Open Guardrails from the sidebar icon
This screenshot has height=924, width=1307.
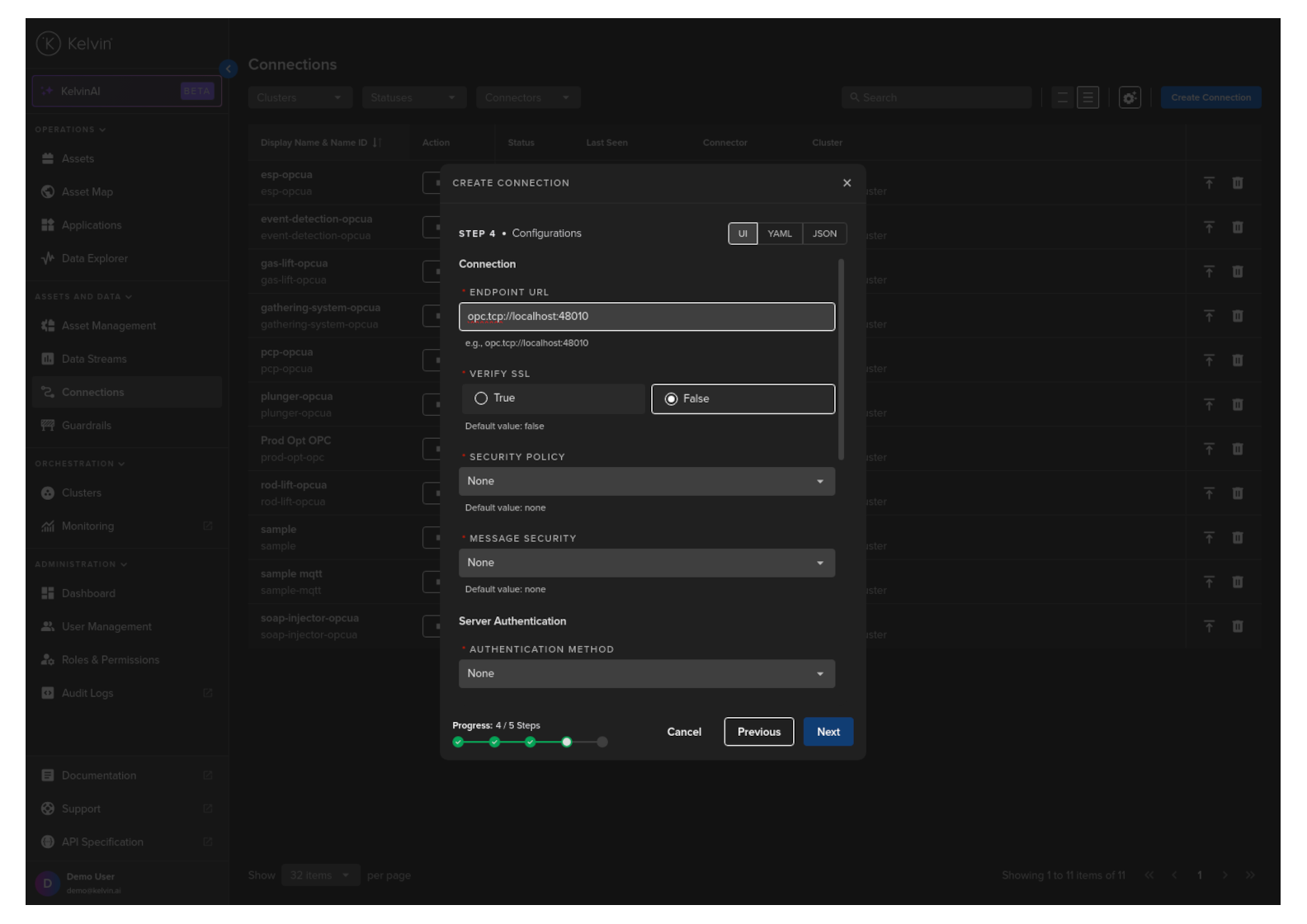tap(48, 426)
